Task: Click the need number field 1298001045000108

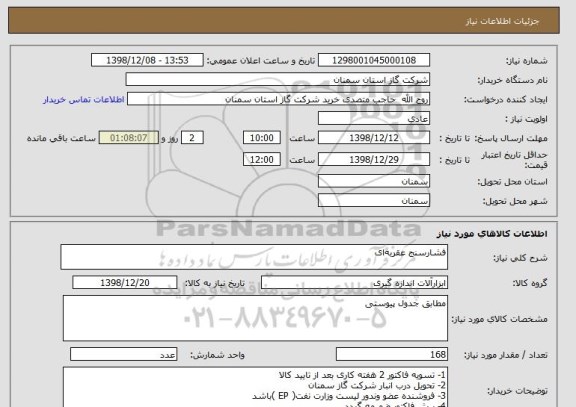Action: [374, 60]
